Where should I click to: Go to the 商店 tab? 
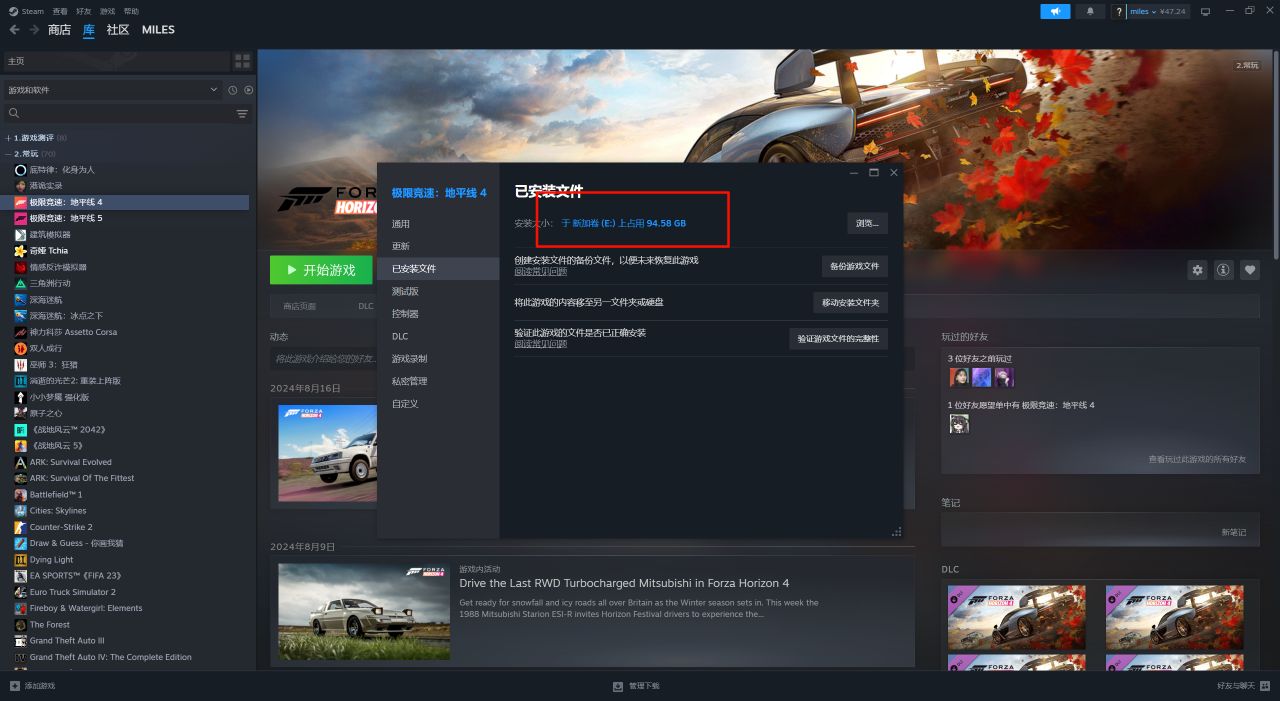(x=59, y=30)
